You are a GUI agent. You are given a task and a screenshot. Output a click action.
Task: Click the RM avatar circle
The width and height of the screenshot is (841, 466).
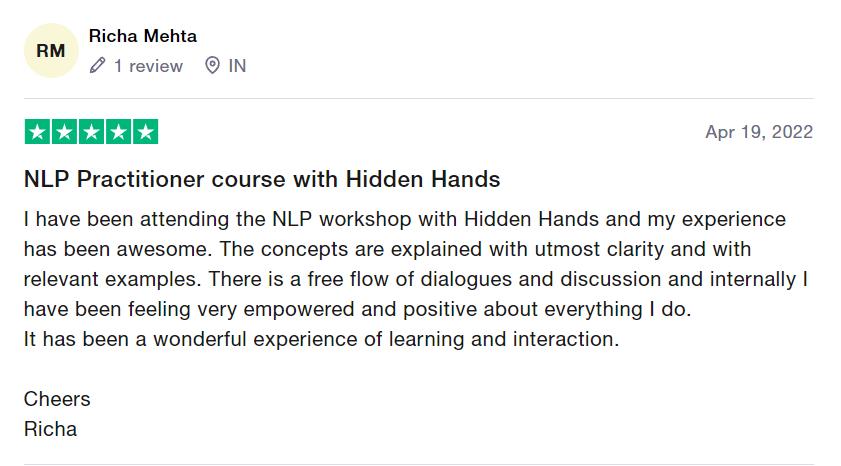pyautogui.click(x=51, y=50)
